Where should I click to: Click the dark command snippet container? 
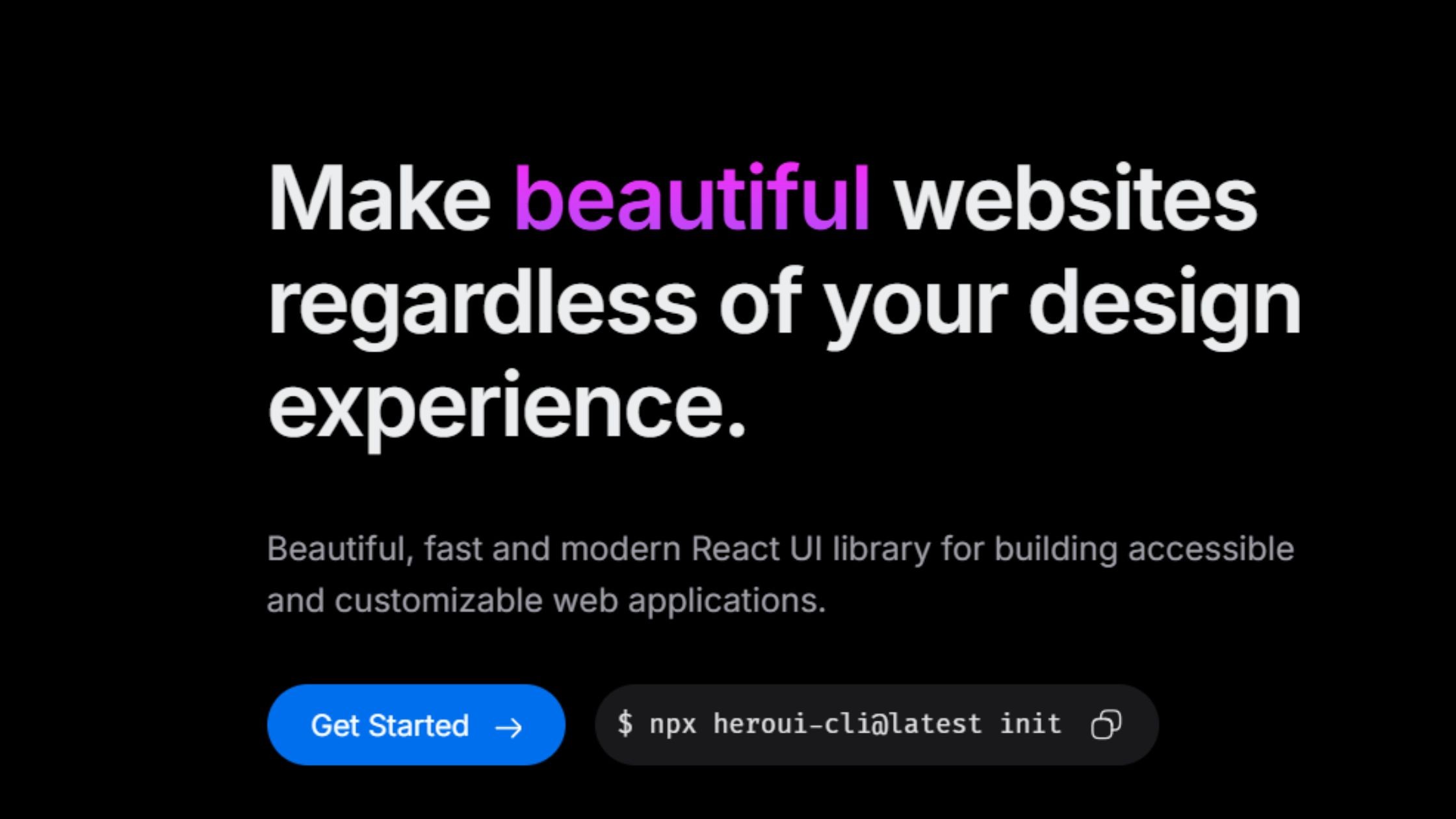[877, 725]
